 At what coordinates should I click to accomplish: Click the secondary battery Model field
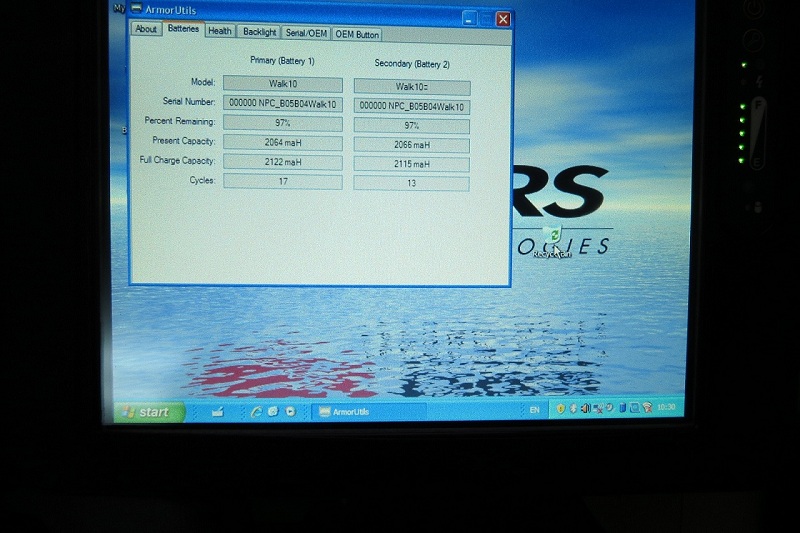(x=412, y=87)
